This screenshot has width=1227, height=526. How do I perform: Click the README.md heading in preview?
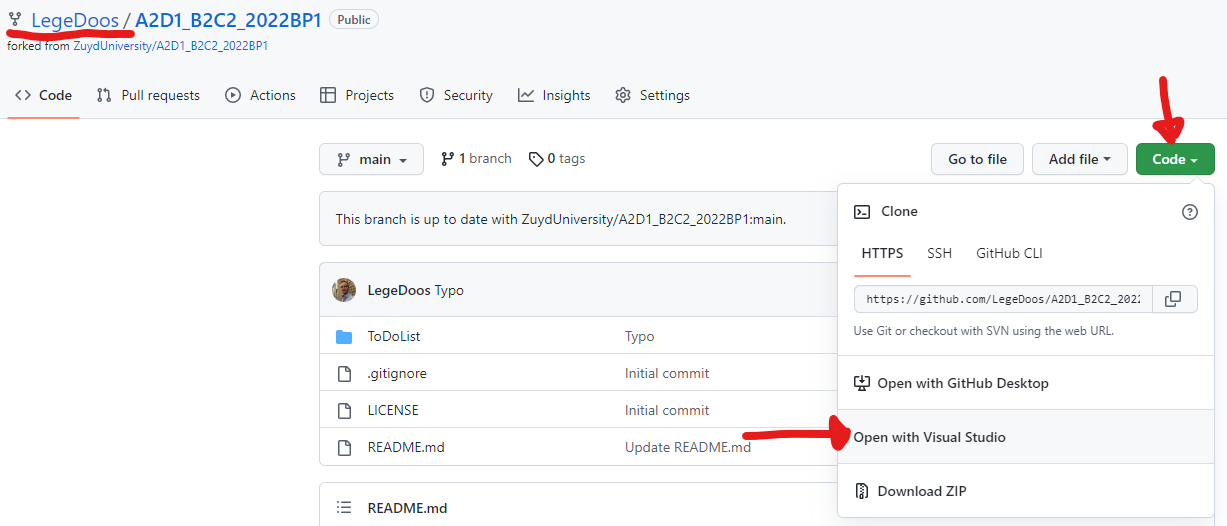407,508
